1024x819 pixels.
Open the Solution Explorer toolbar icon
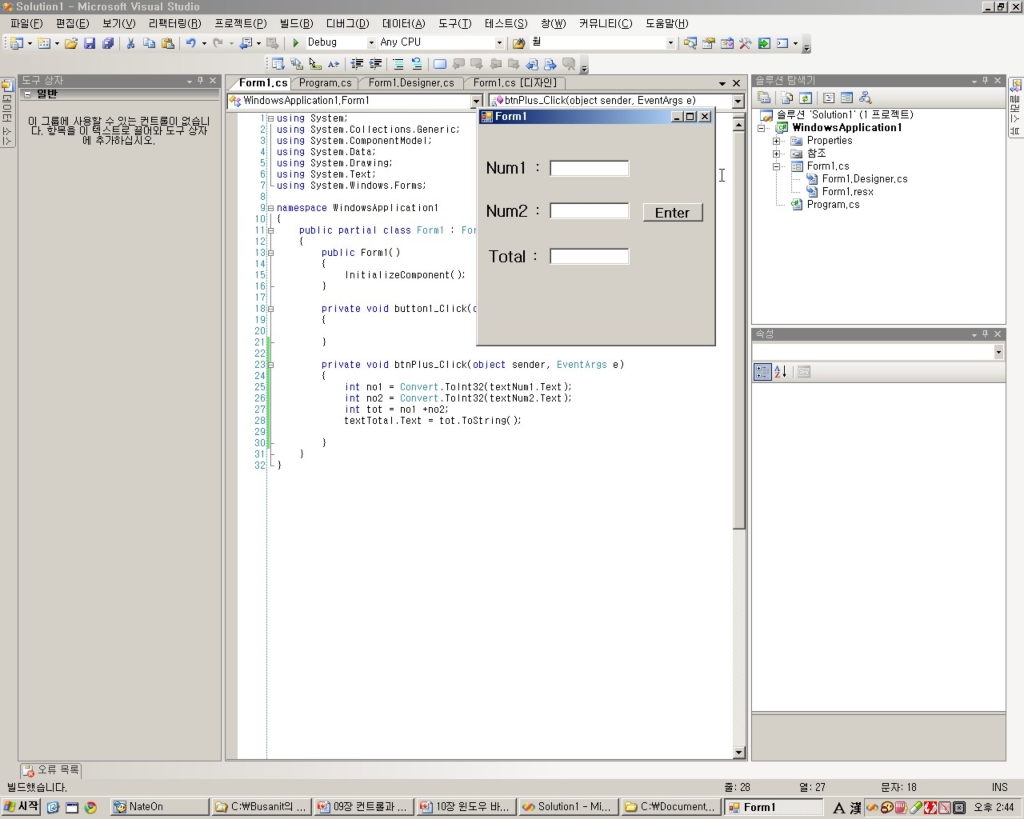coord(690,43)
